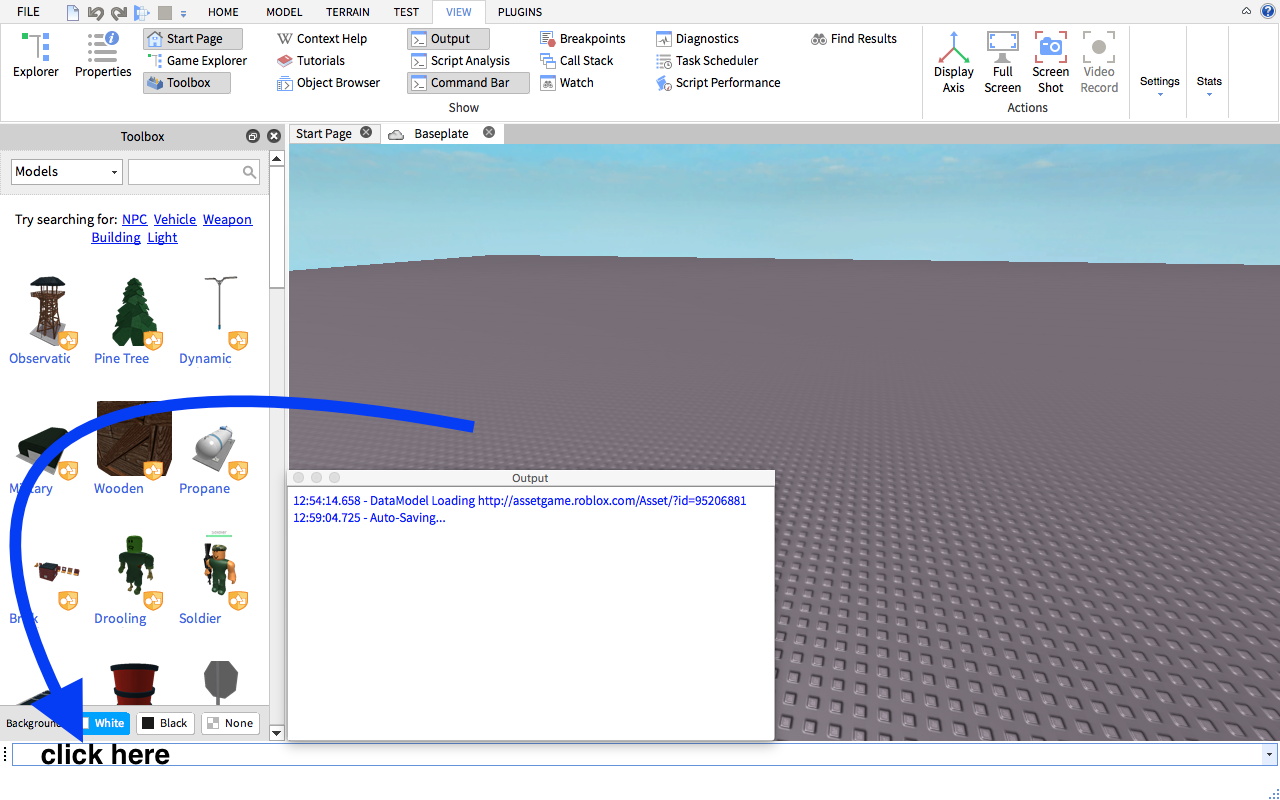
Task: Open the Object Browser
Action: (328, 83)
